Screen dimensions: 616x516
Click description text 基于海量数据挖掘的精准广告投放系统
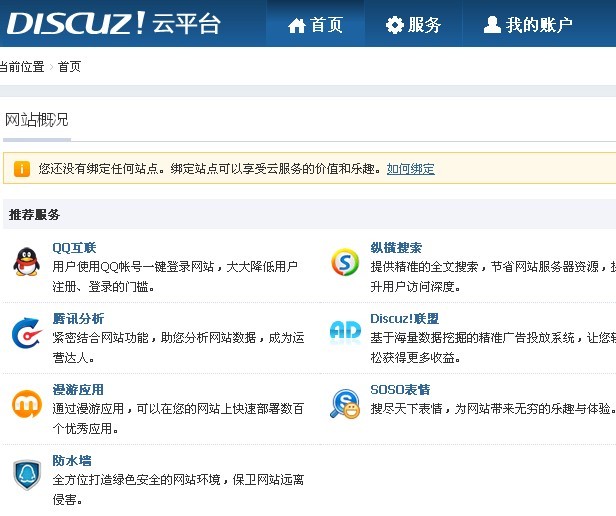[472, 338]
